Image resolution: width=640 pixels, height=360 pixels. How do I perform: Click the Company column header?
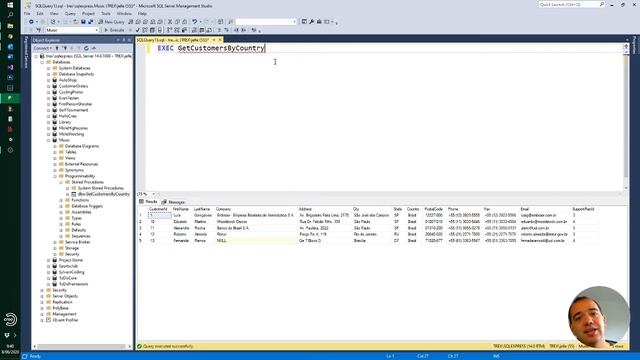pos(256,209)
